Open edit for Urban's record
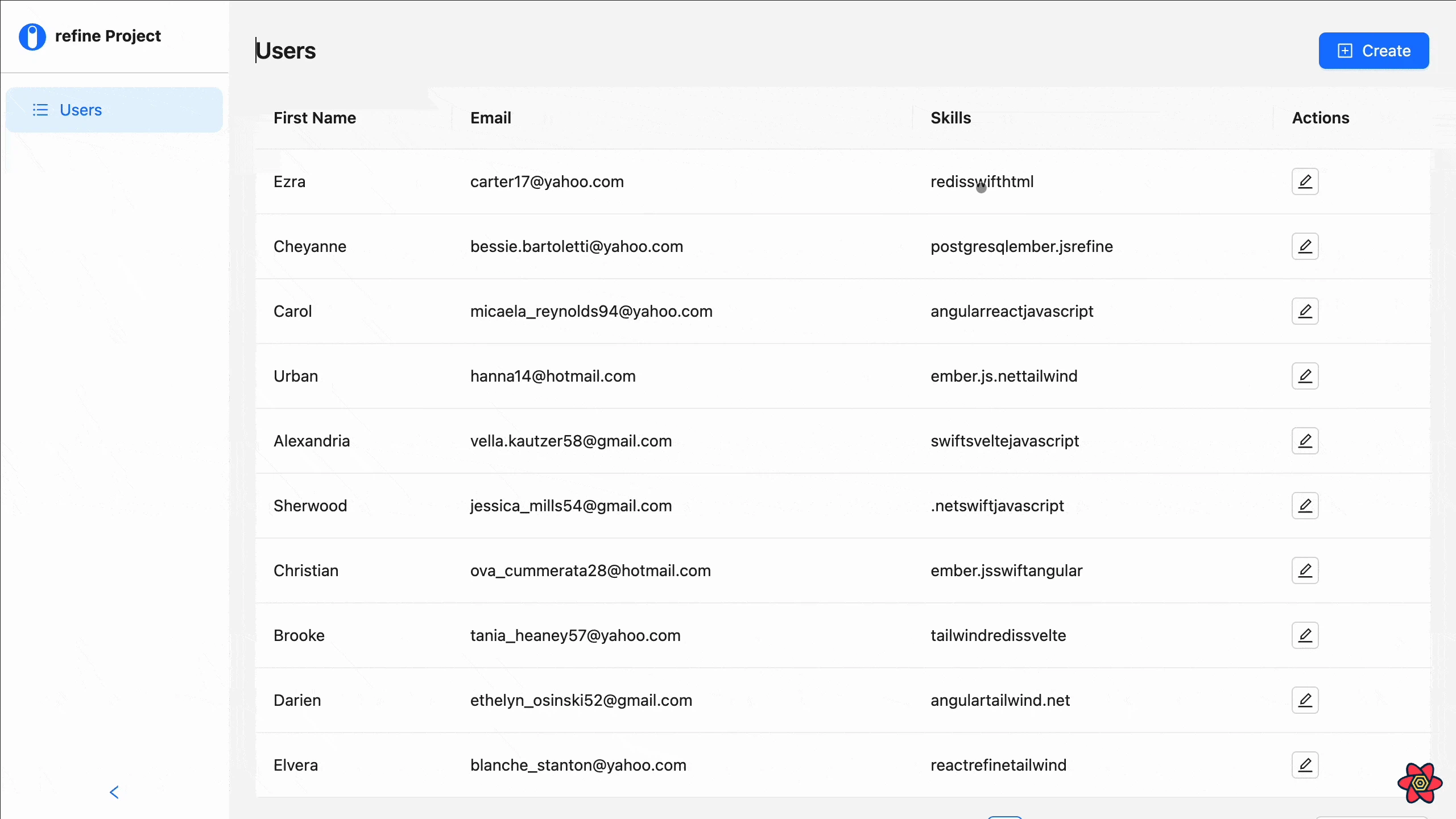 pos(1305,376)
